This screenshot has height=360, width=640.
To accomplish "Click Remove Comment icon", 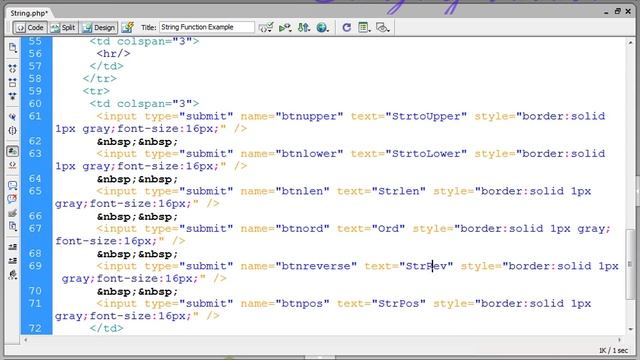I will click(13, 199).
